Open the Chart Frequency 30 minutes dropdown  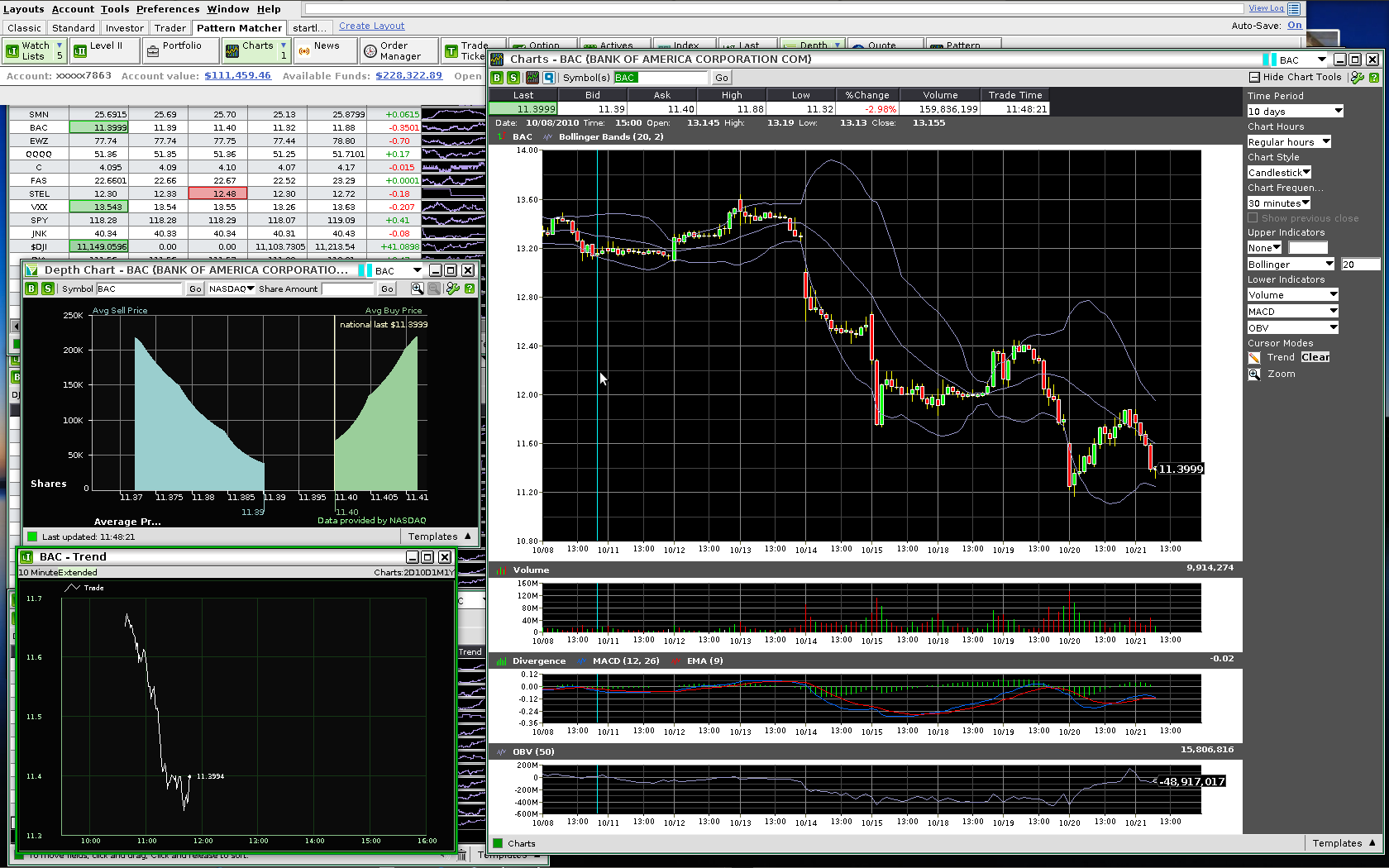tap(1279, 203)
